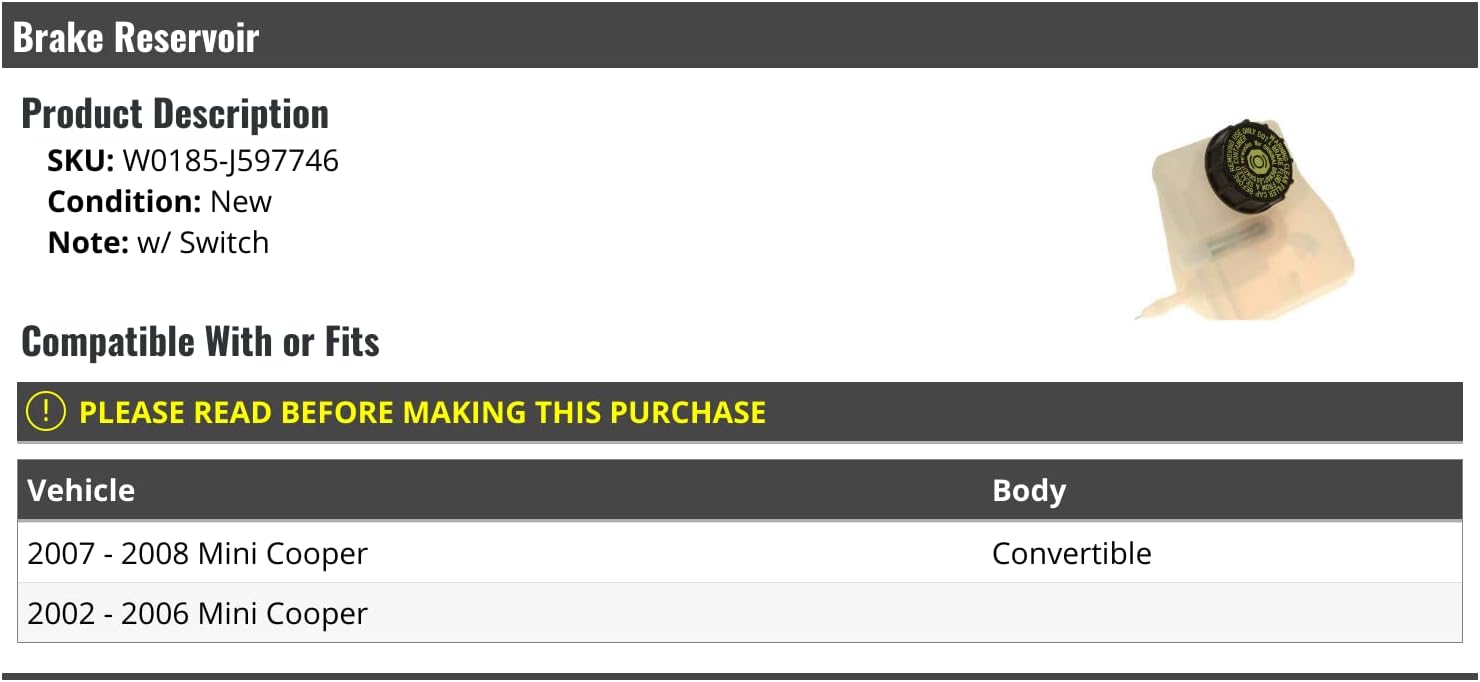The image size is (1480, 682).
Task: Click the Vehicle column header
Action: click(x=81, y=490)
